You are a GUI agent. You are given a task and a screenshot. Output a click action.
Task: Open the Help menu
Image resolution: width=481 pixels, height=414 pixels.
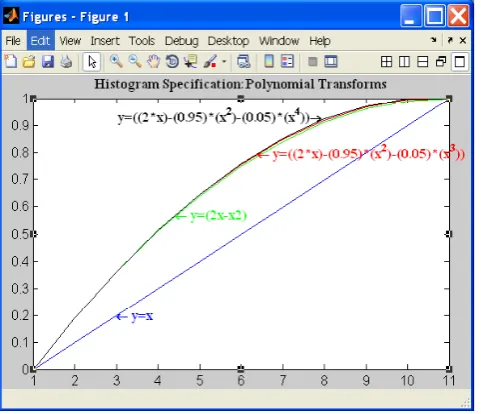click(320, 41)
